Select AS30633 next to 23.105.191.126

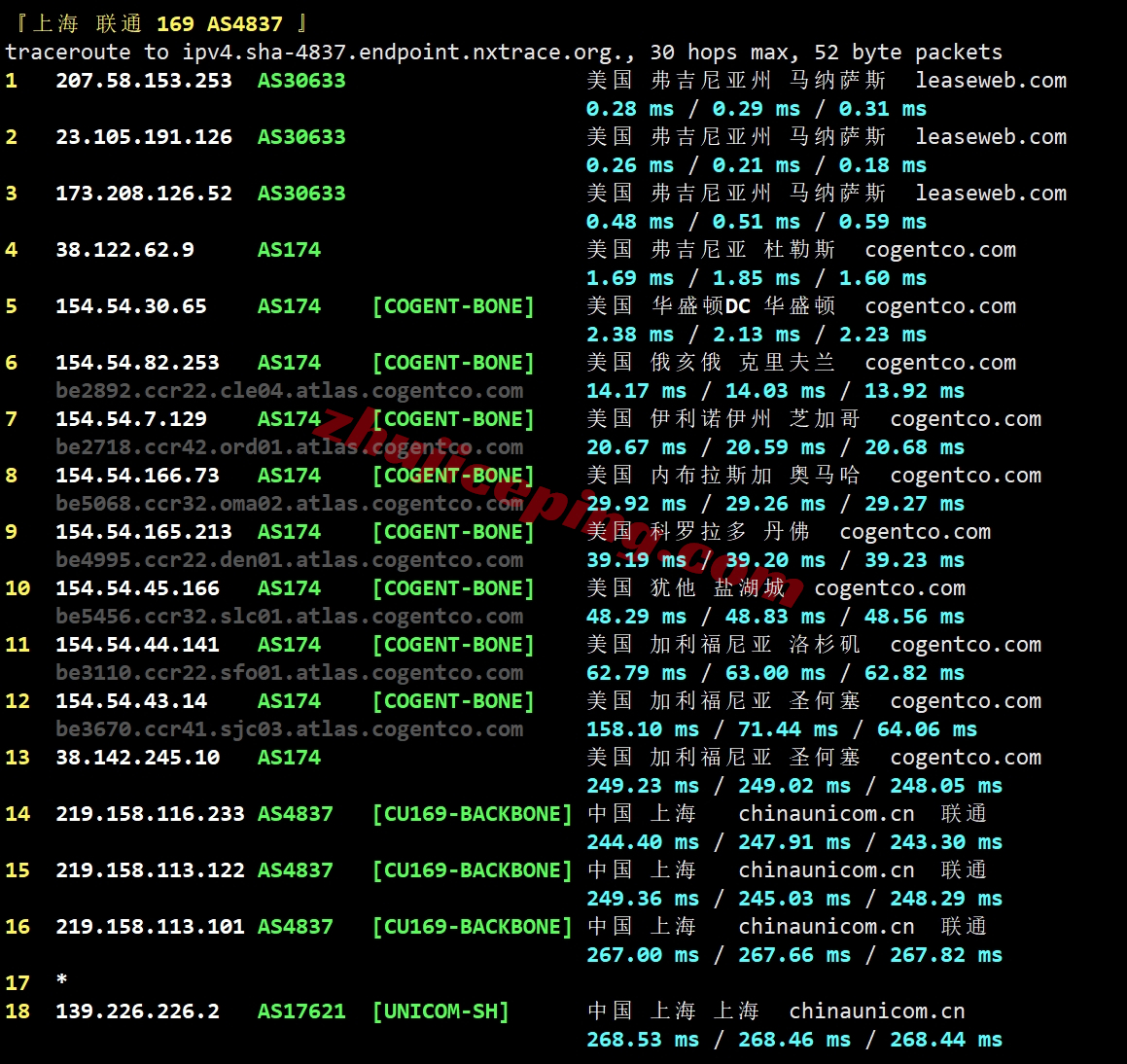(x=301, y=136)
